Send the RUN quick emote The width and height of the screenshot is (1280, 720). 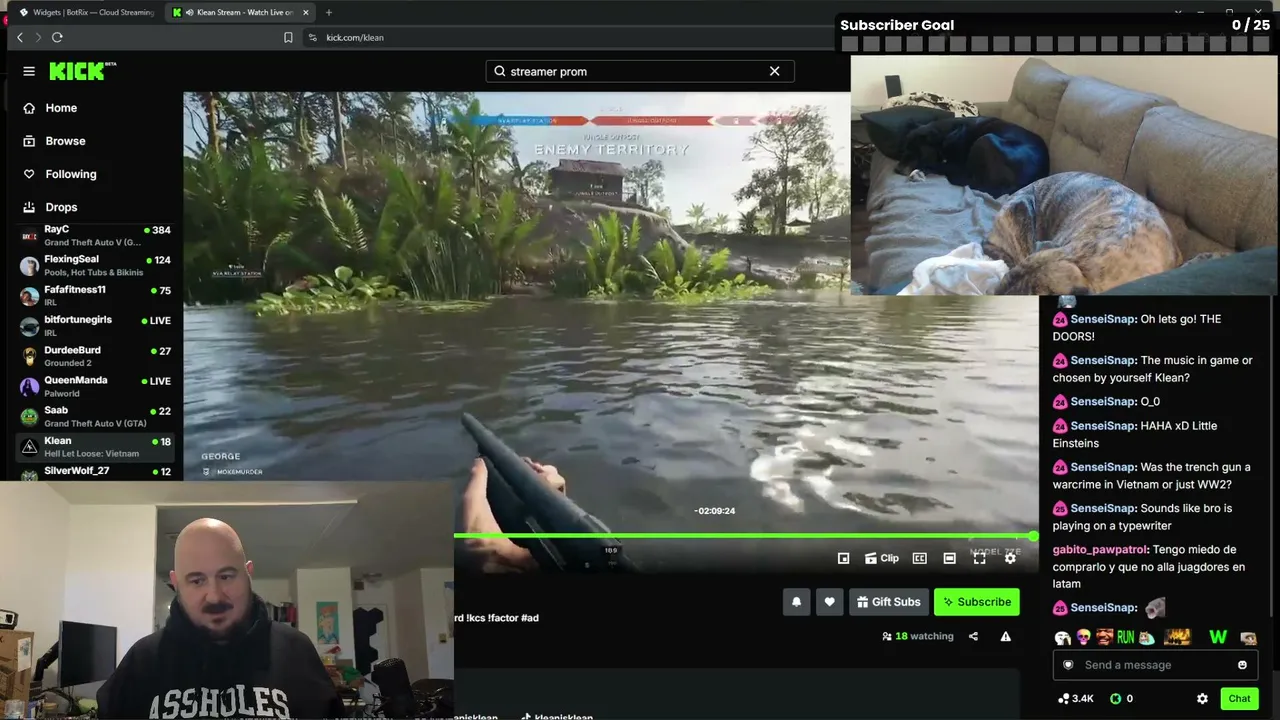(x=1126, y=637)
